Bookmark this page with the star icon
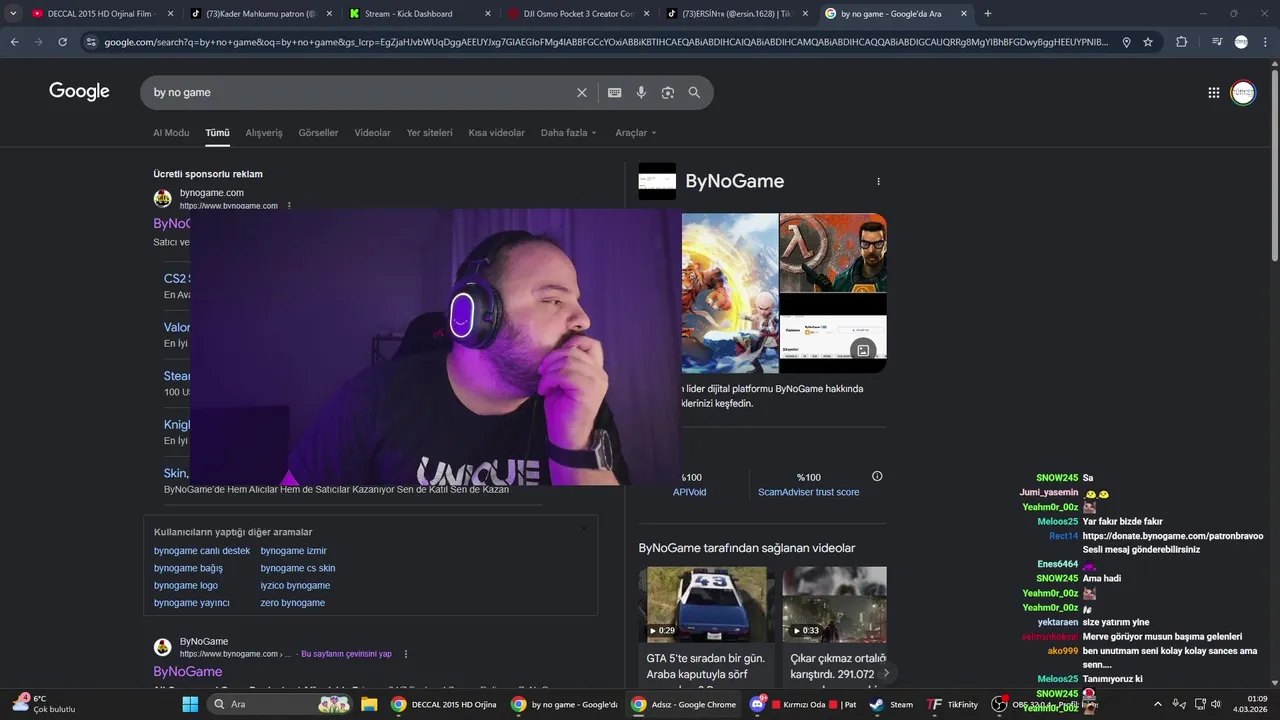 click(1148, 42)
